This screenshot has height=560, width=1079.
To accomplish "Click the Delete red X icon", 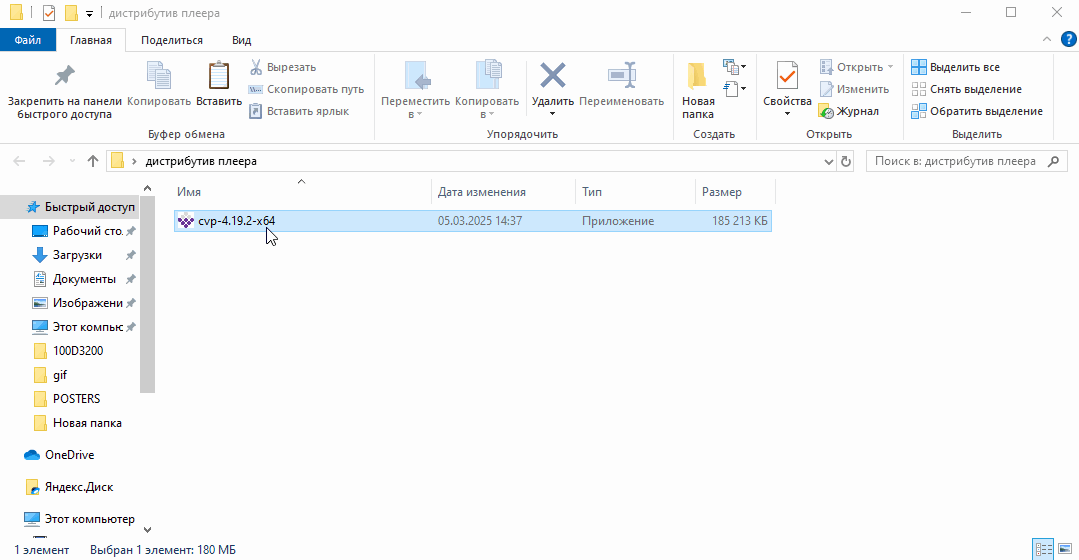I will (552, 77).
